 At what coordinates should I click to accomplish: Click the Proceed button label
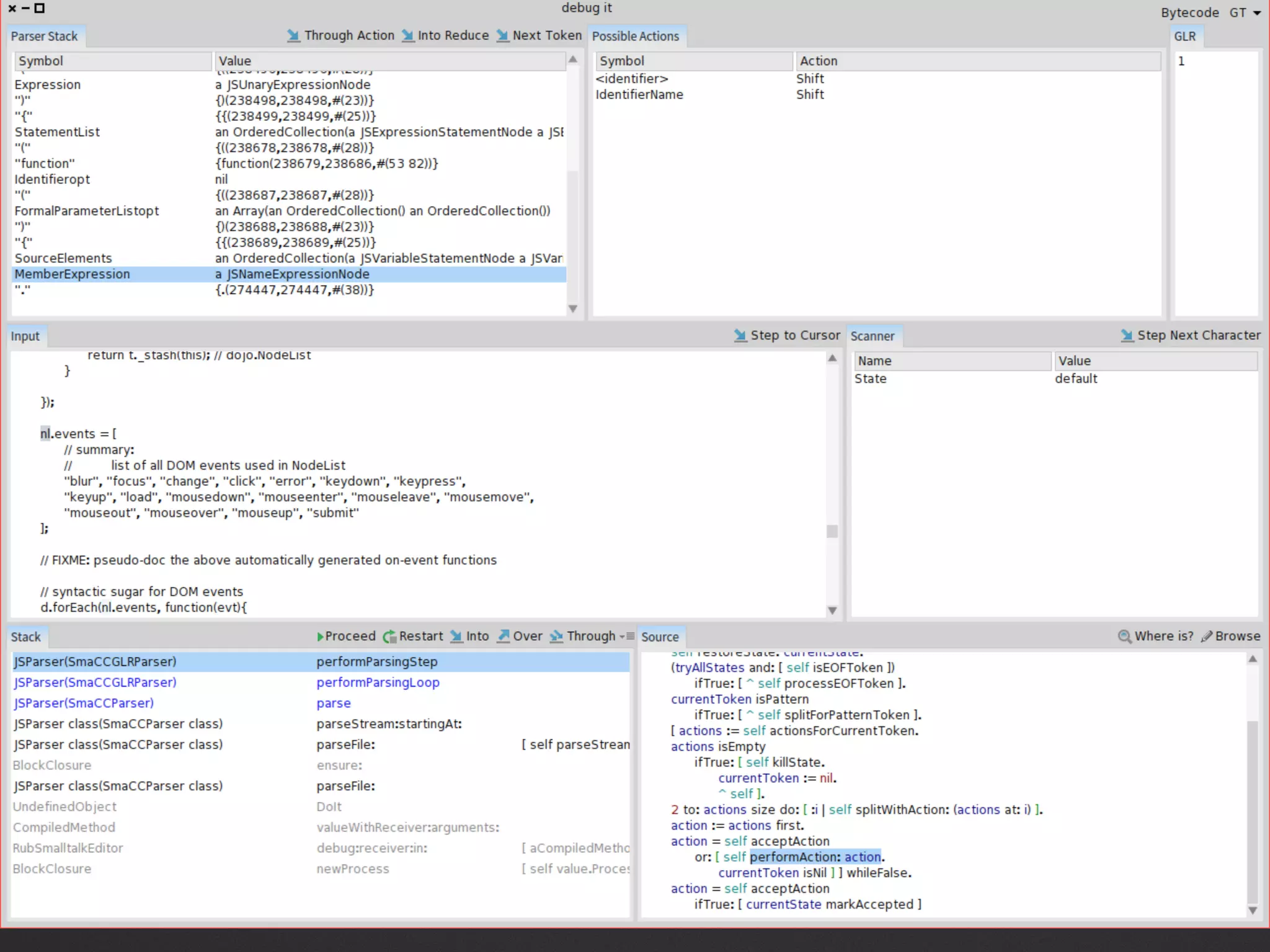(x=350, y=637)
